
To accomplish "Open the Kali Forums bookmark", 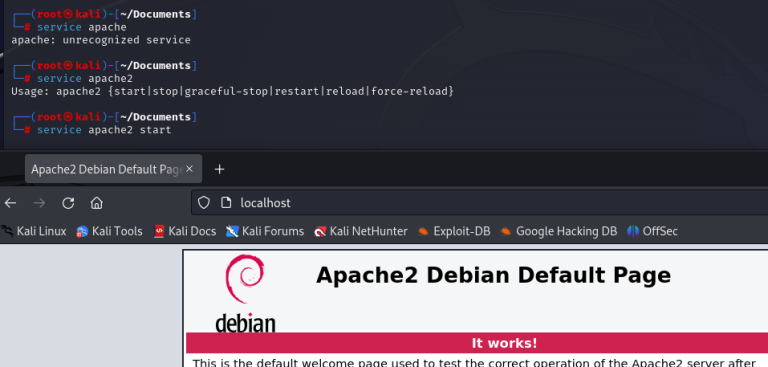I will (265, 231).
